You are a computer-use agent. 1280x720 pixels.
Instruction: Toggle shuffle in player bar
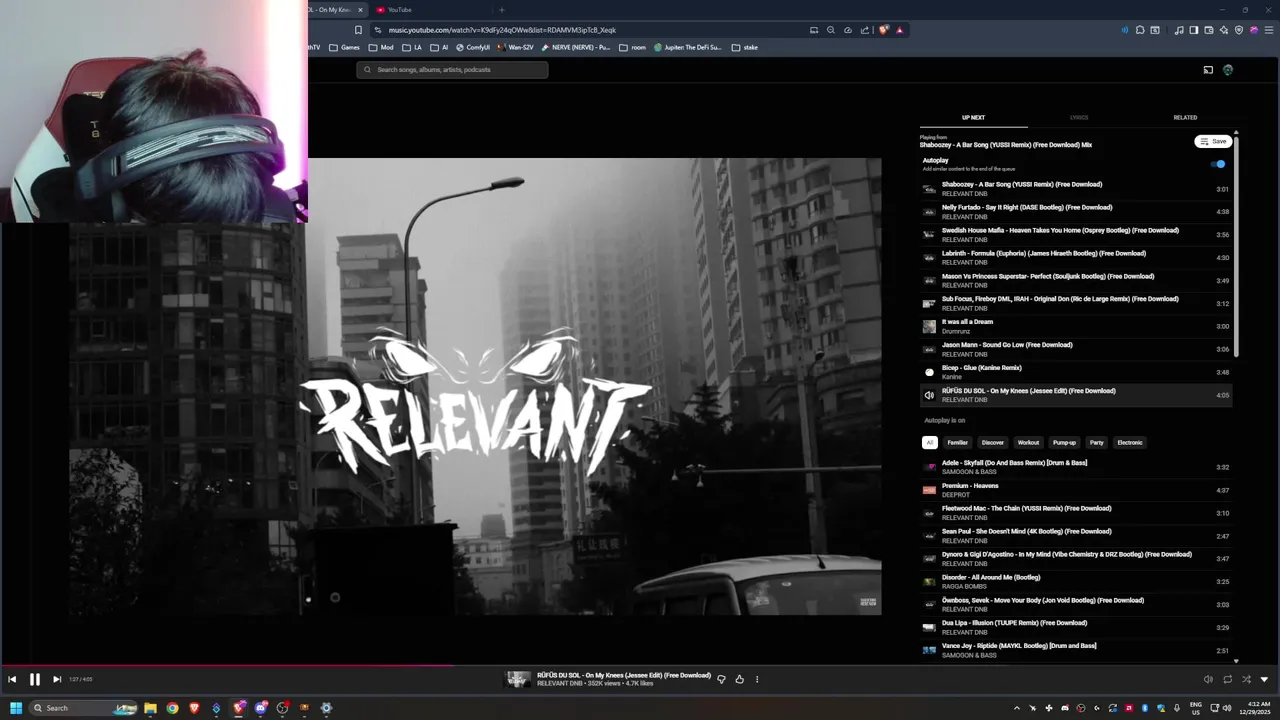(1246, 679)
